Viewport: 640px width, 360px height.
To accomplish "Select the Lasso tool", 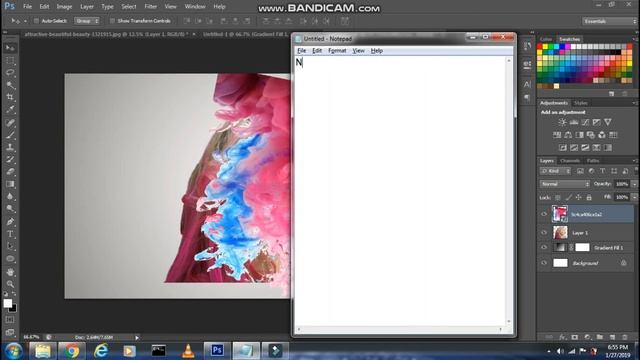I will tap(10, 73).
